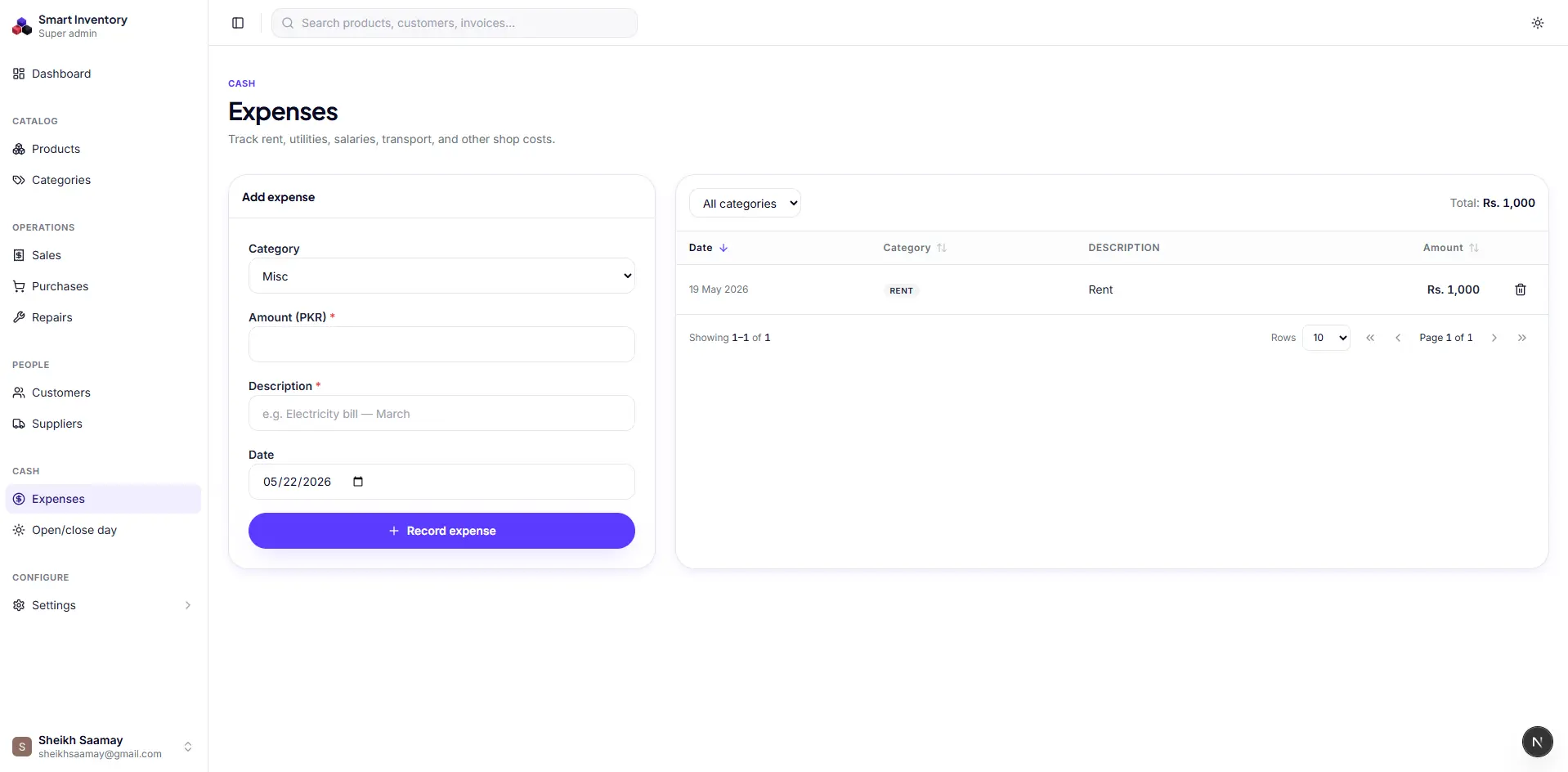1568x772 pixels.
Task: Click the Open/close day sun icon
Action: tap(19, 530)
